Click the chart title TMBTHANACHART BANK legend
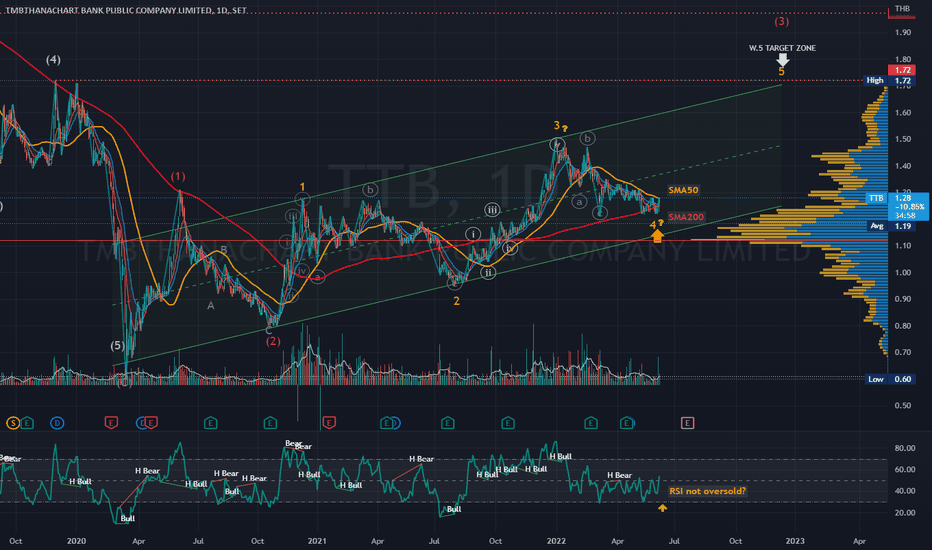Viewport: 932px width, 550px height. coord(126,11)
